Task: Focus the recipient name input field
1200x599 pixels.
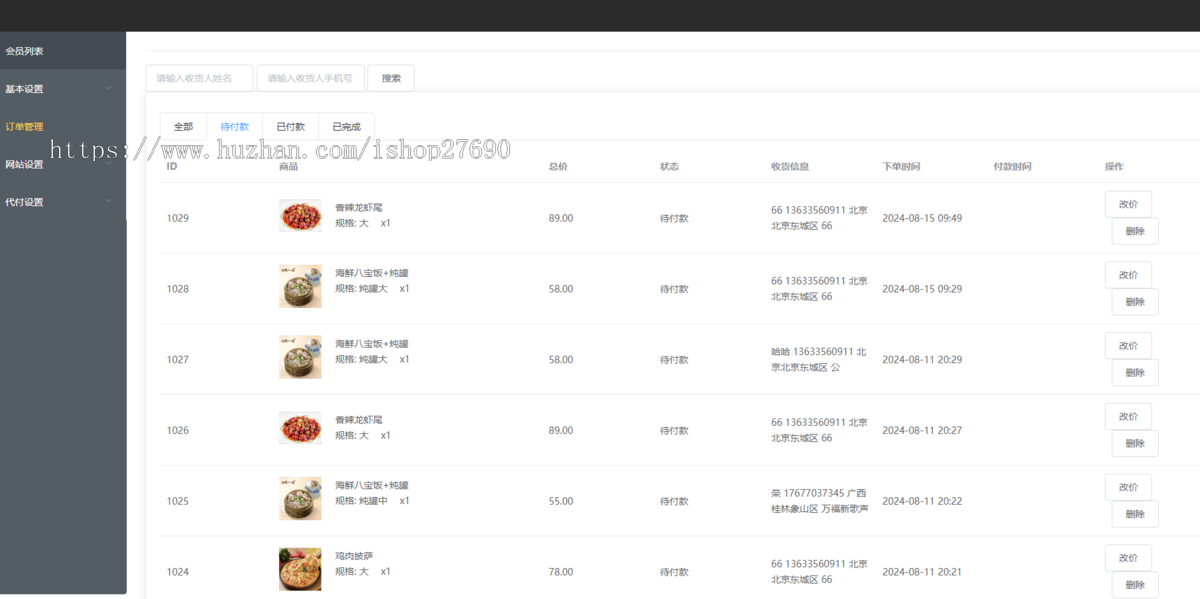Action: [x=199, y=78]
